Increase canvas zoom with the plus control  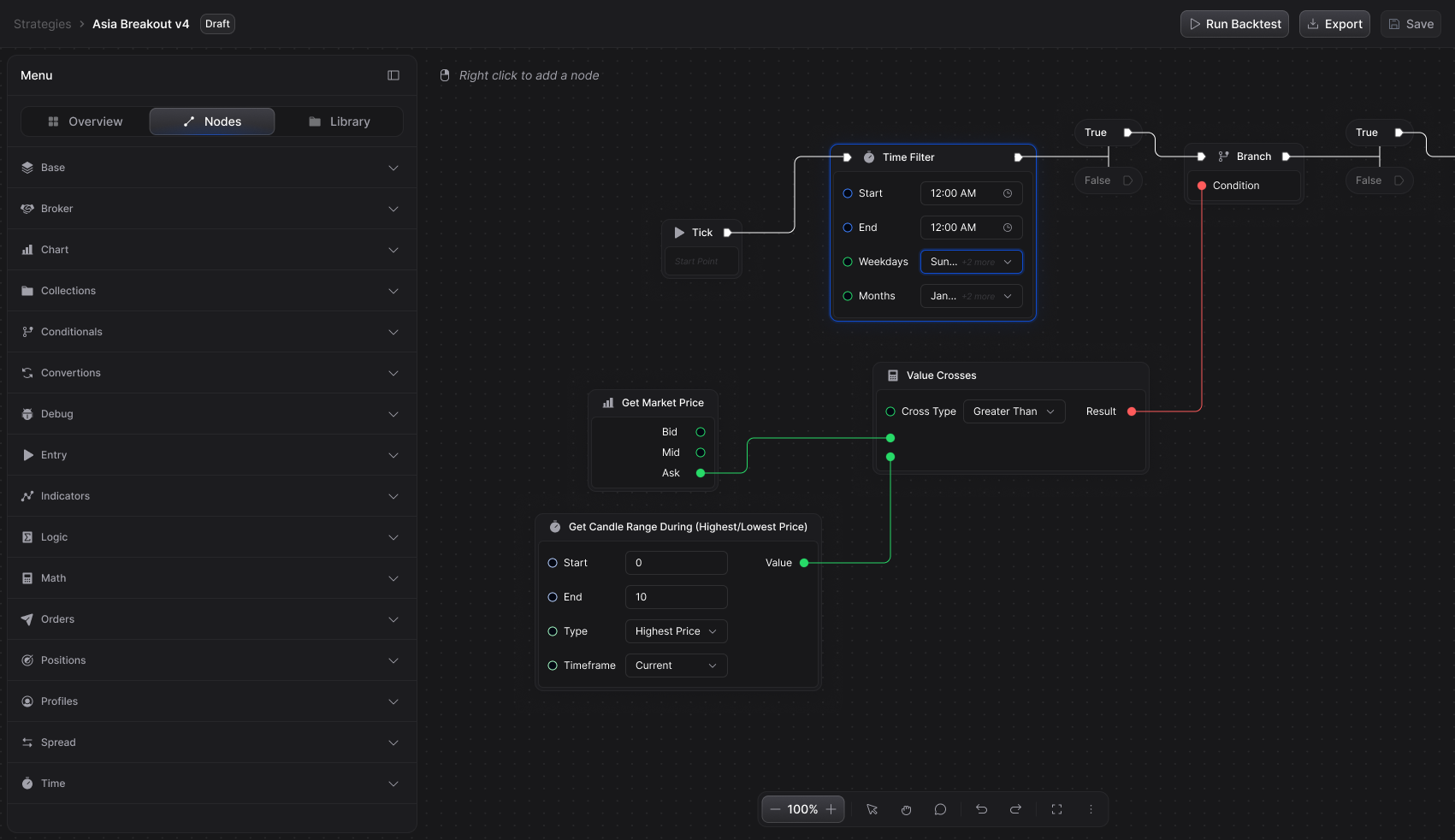(x=831, y=809)
